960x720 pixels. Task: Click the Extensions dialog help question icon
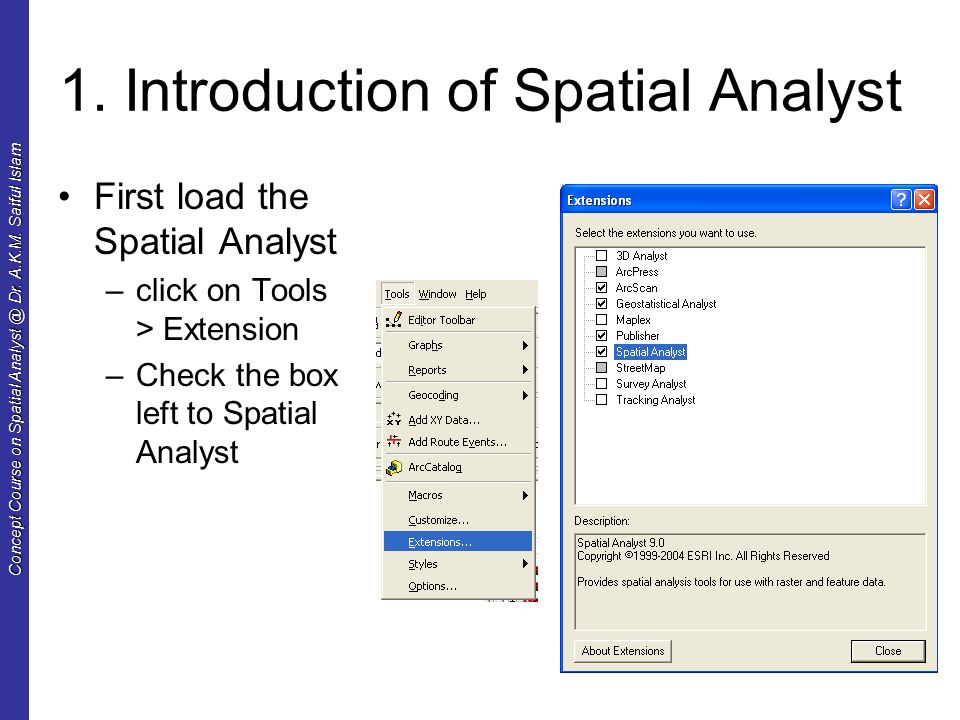point(901,200)
